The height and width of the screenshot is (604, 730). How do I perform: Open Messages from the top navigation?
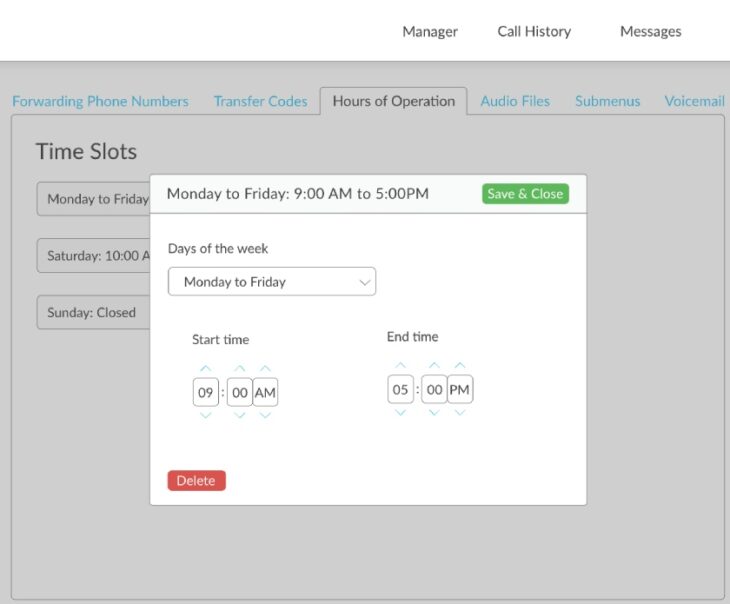pos(650,31)
